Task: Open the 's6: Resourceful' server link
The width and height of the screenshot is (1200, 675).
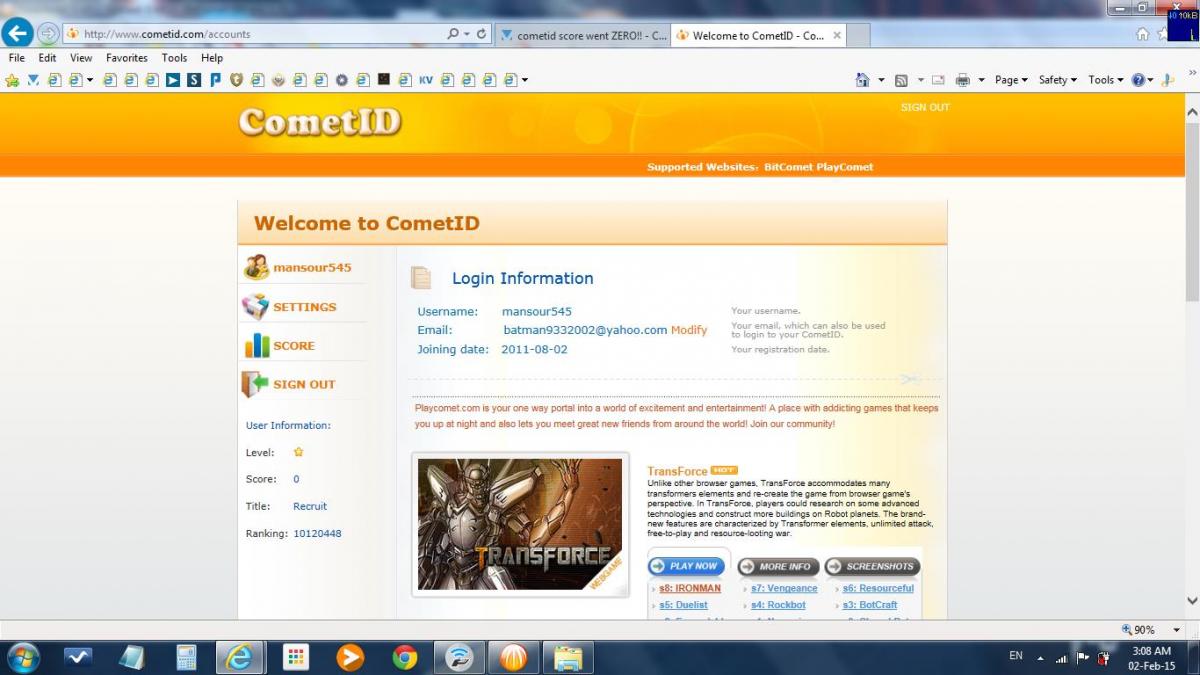Action: click(x=878, y=588)
